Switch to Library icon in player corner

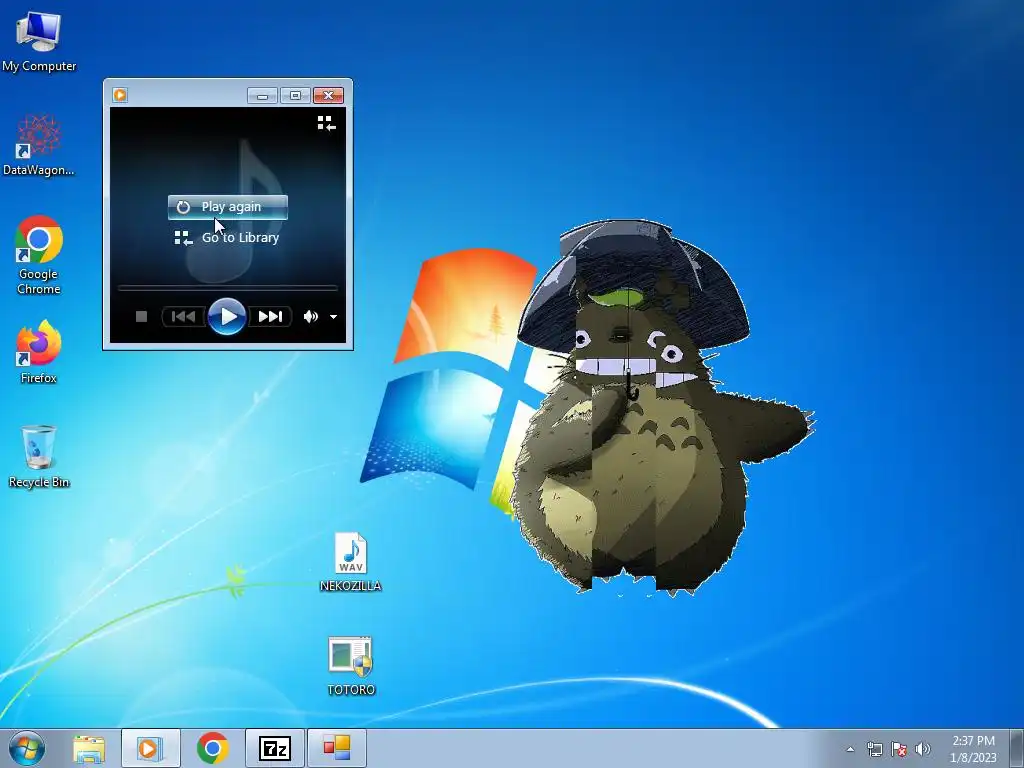coord(327,123)
